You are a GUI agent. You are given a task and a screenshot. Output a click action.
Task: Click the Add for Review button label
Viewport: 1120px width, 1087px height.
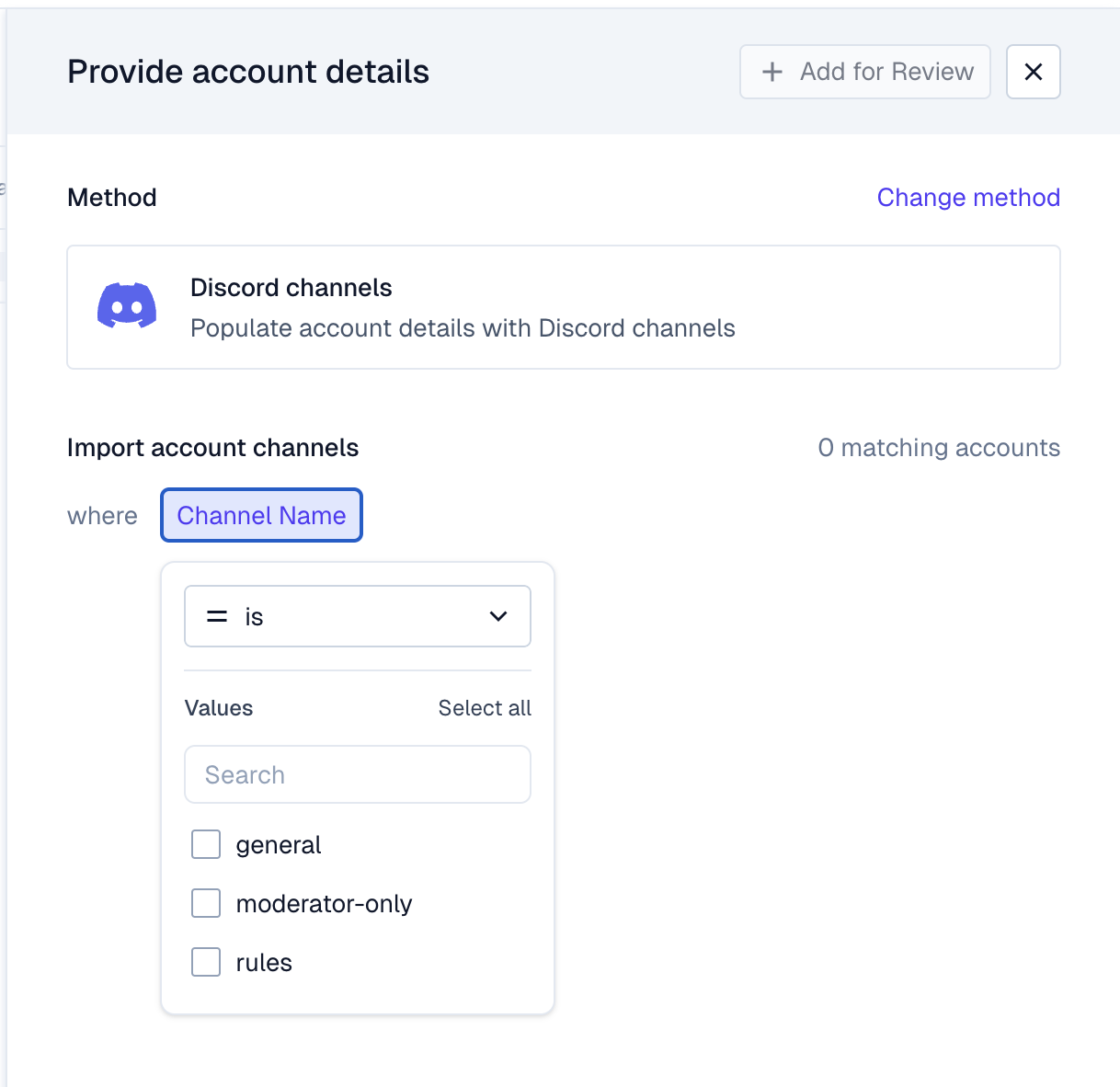tap(886, 72)
